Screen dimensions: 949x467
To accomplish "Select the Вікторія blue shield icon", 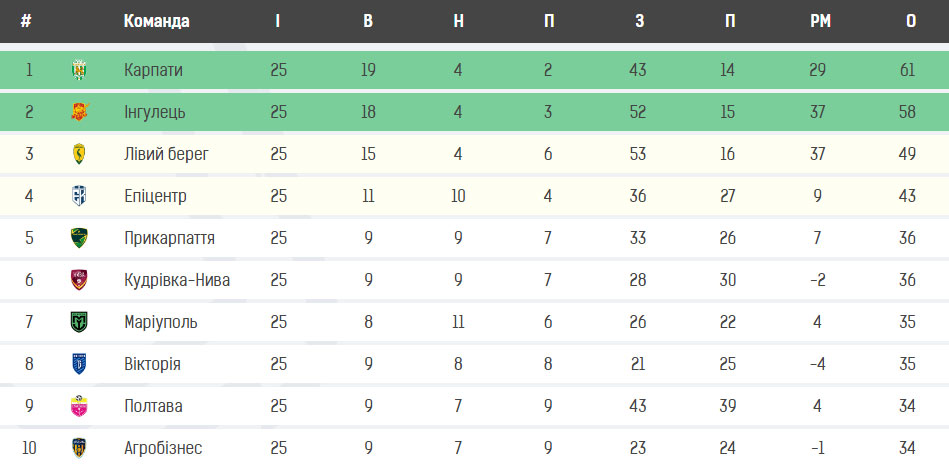I will 79,364.
